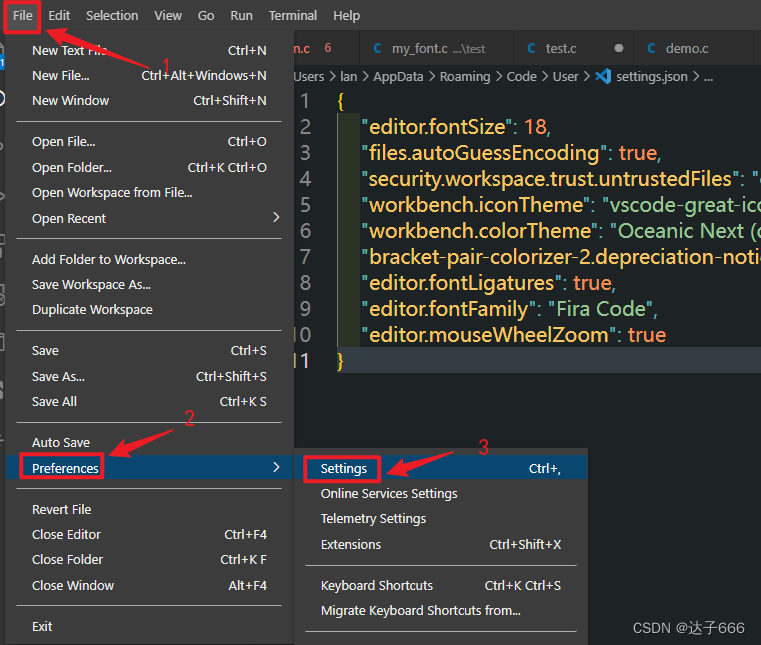Open the Run menu
This screenshot has height=645, width=761.
pos(241,16)
